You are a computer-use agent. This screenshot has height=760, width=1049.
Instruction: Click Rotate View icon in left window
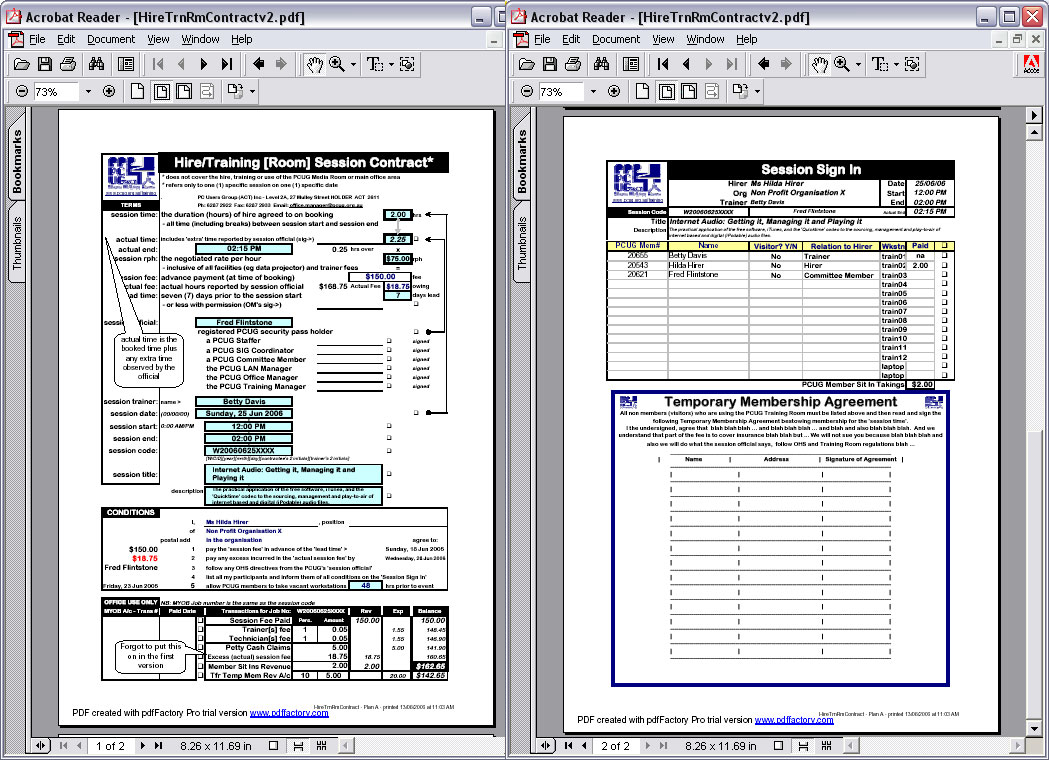pyautogui.click(x=235, y=91)
